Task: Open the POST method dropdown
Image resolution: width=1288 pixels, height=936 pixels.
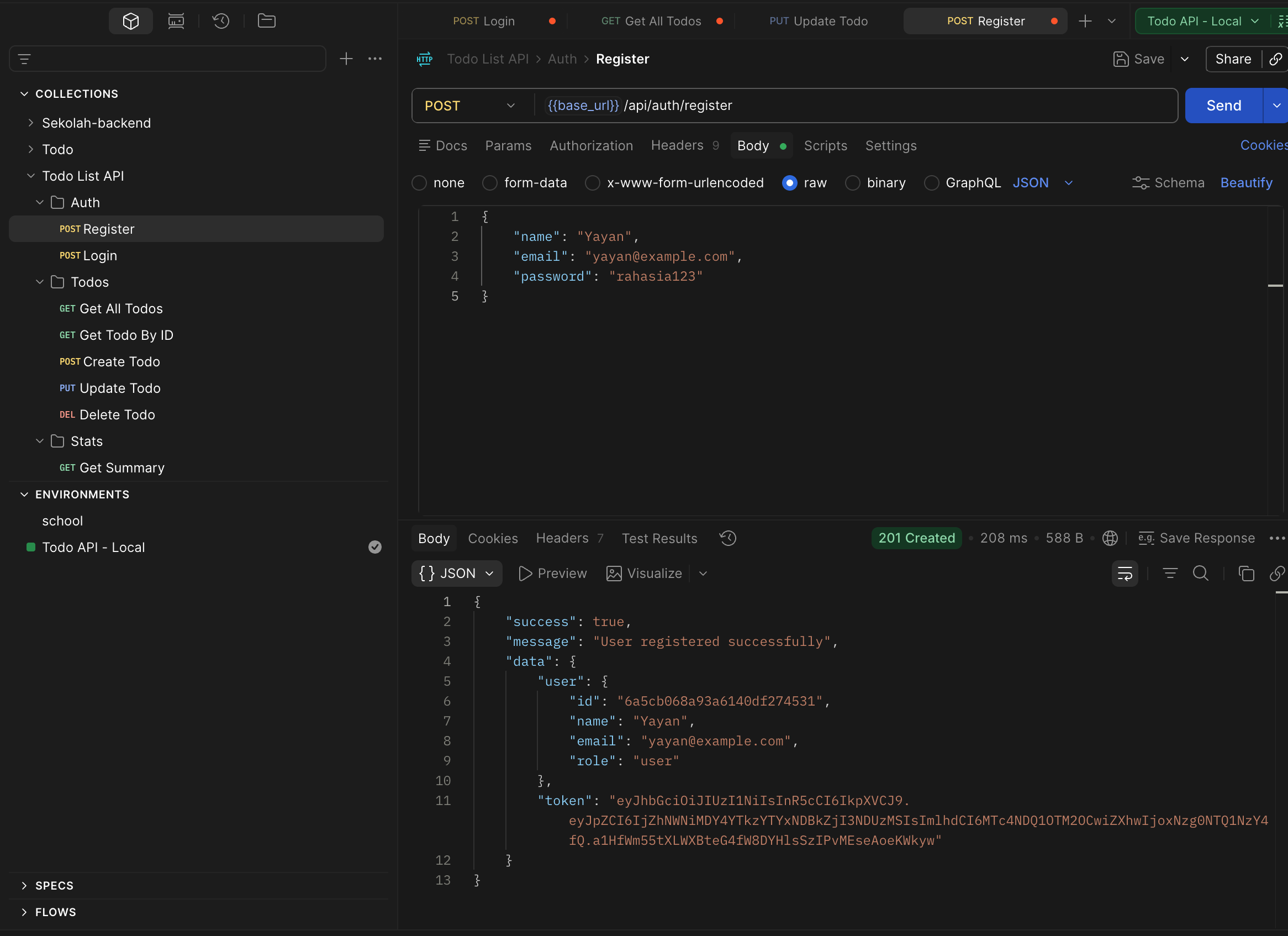Action: pos(470,106)
